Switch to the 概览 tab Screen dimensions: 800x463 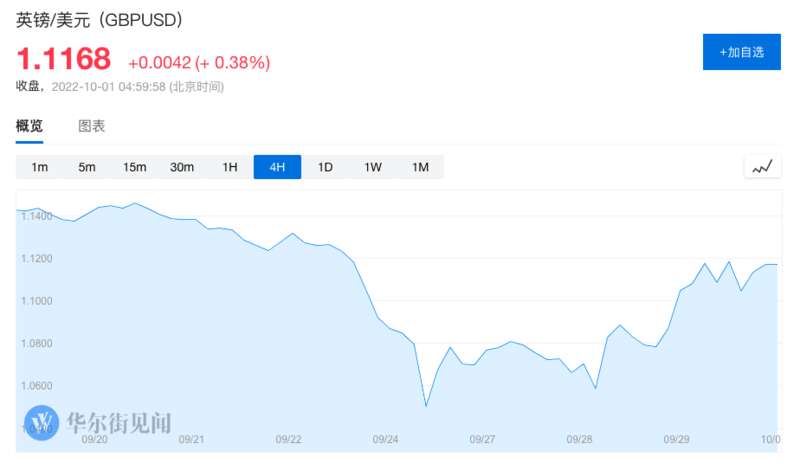coord(30,126)
